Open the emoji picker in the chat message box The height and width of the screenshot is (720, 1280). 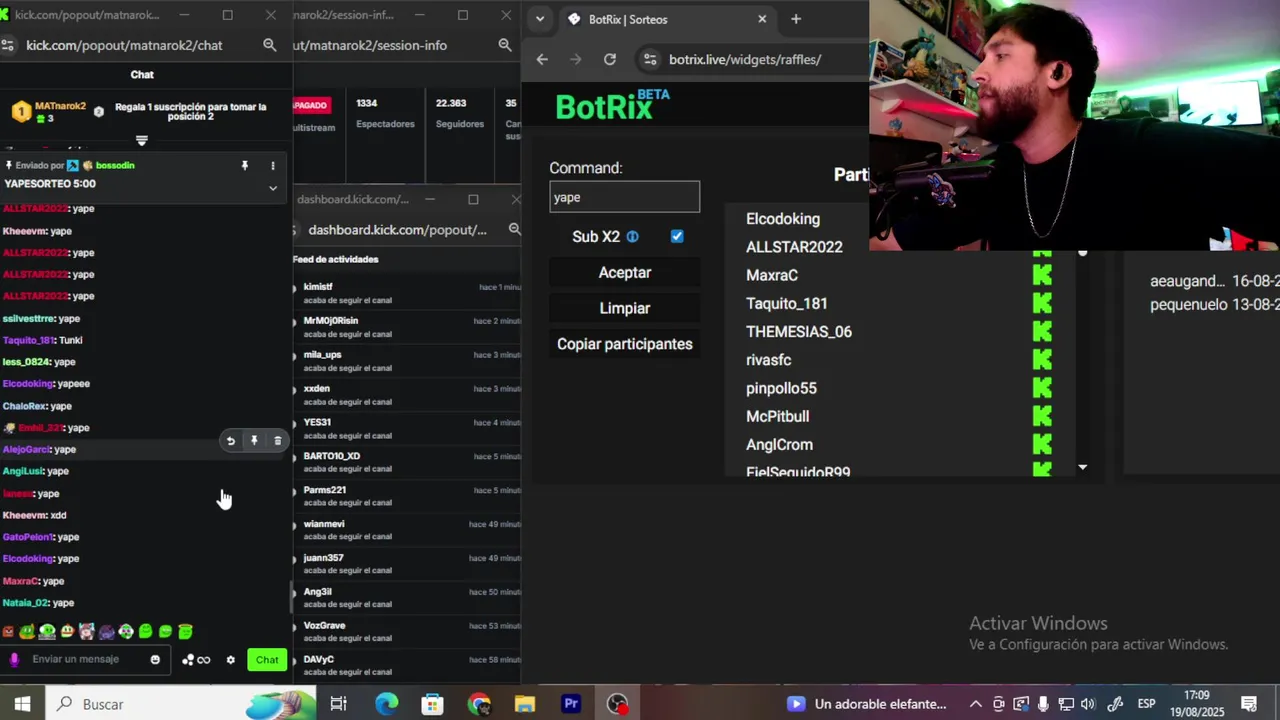pyautogui.click(x=155, y=659)
